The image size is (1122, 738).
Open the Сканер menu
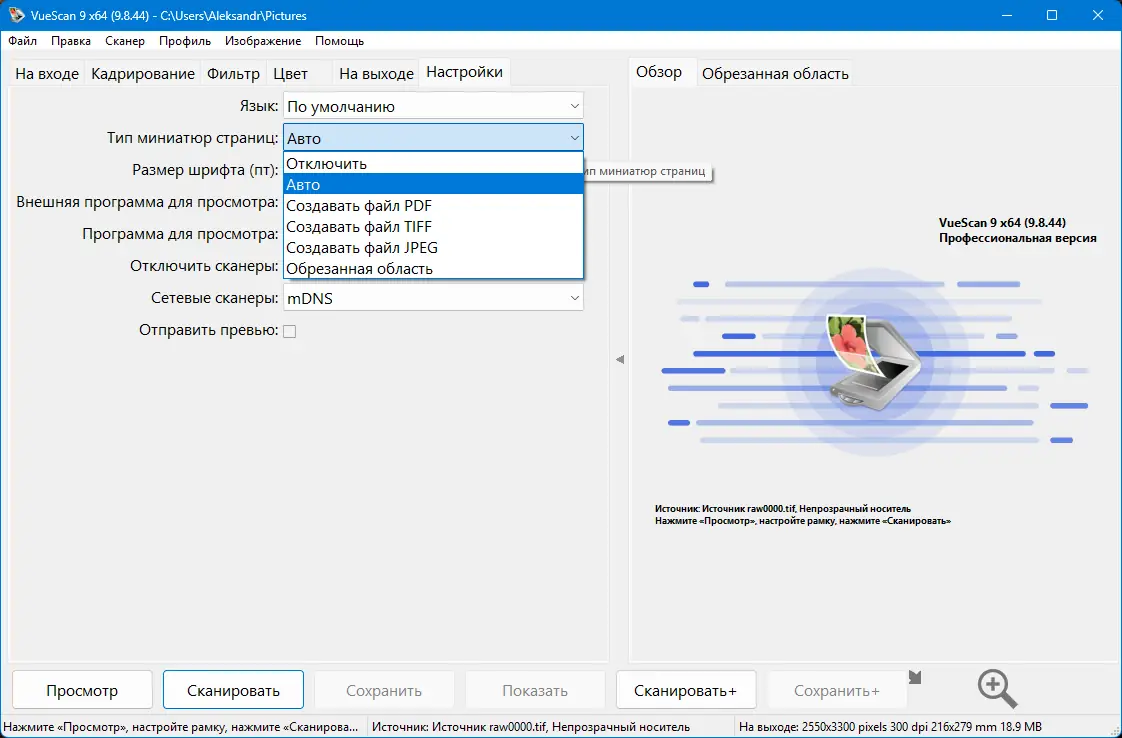(124, 41)
